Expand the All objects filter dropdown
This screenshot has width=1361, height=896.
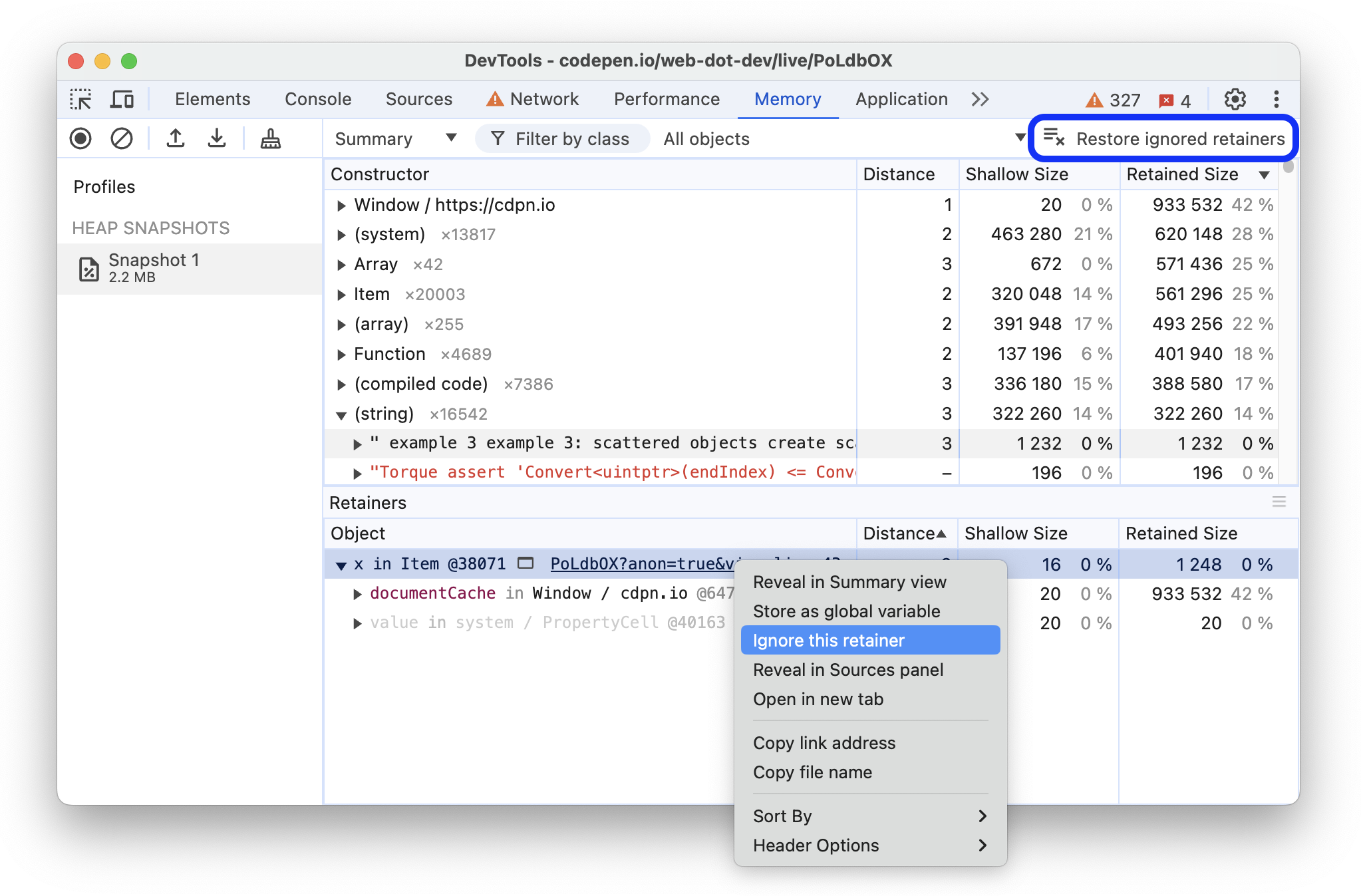click(1016, 139)
